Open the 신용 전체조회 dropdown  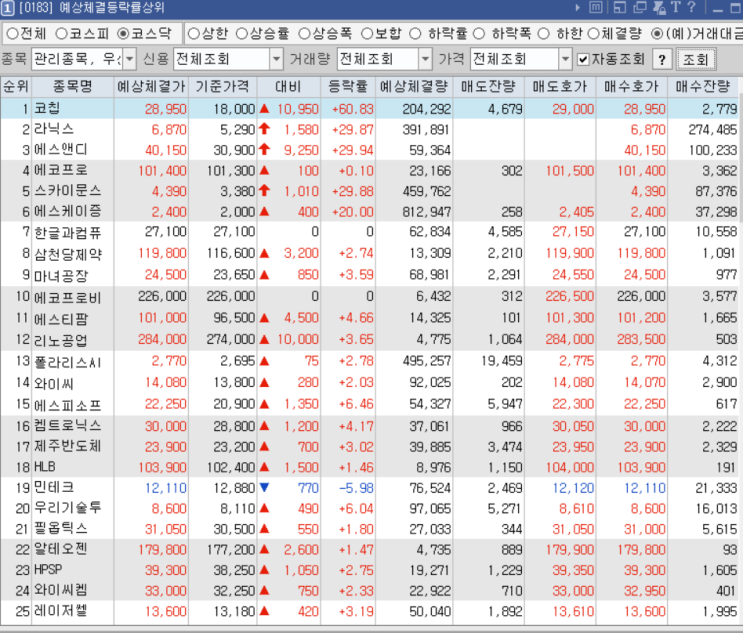[x=277, y=60]
